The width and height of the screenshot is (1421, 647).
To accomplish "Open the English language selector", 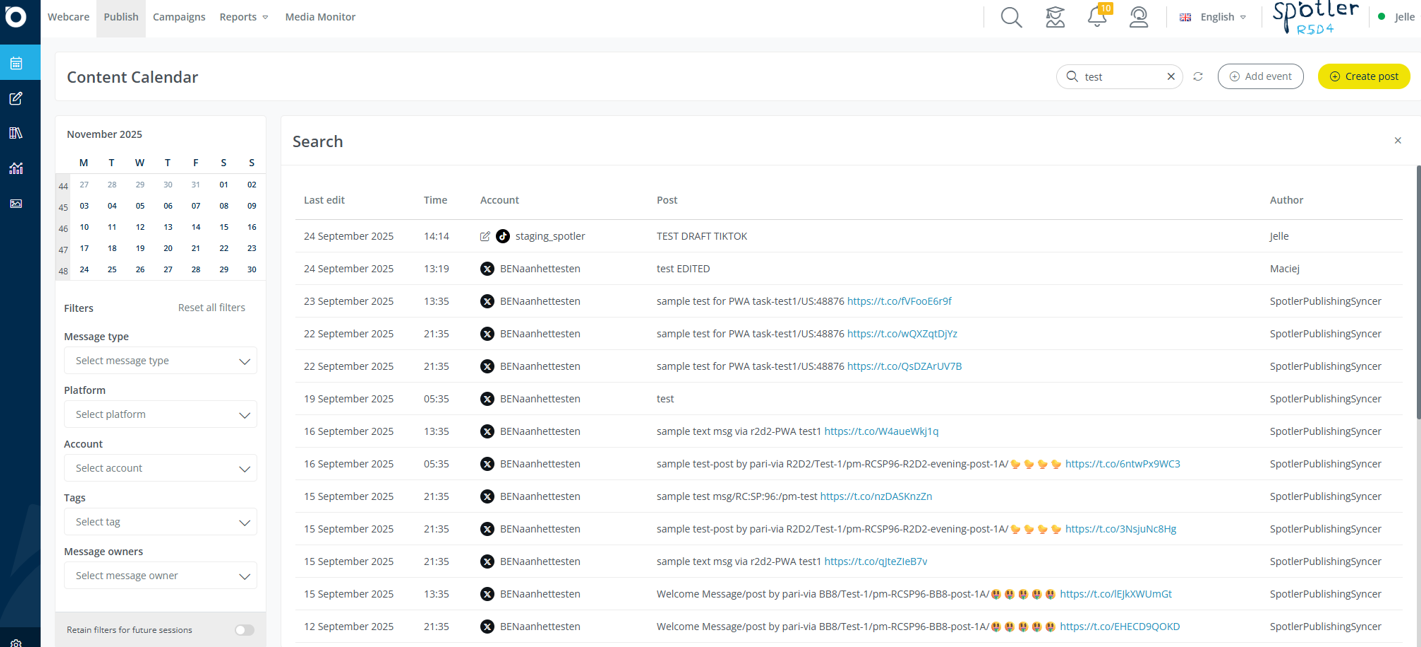I will pos(1213,17).
